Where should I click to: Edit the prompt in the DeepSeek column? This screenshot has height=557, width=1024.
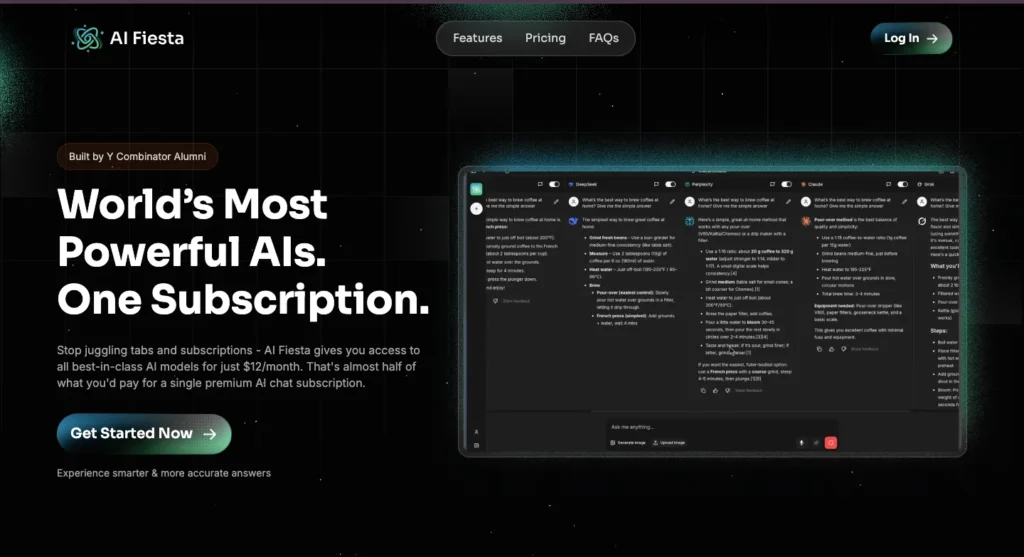coord(672,202)
